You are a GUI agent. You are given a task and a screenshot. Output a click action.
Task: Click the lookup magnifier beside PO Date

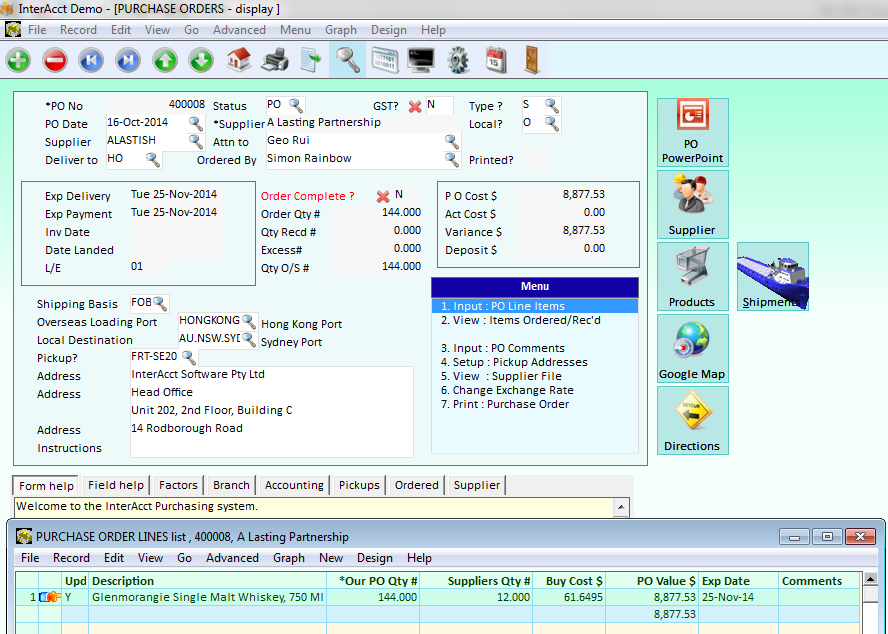click(x=196, y=124)
